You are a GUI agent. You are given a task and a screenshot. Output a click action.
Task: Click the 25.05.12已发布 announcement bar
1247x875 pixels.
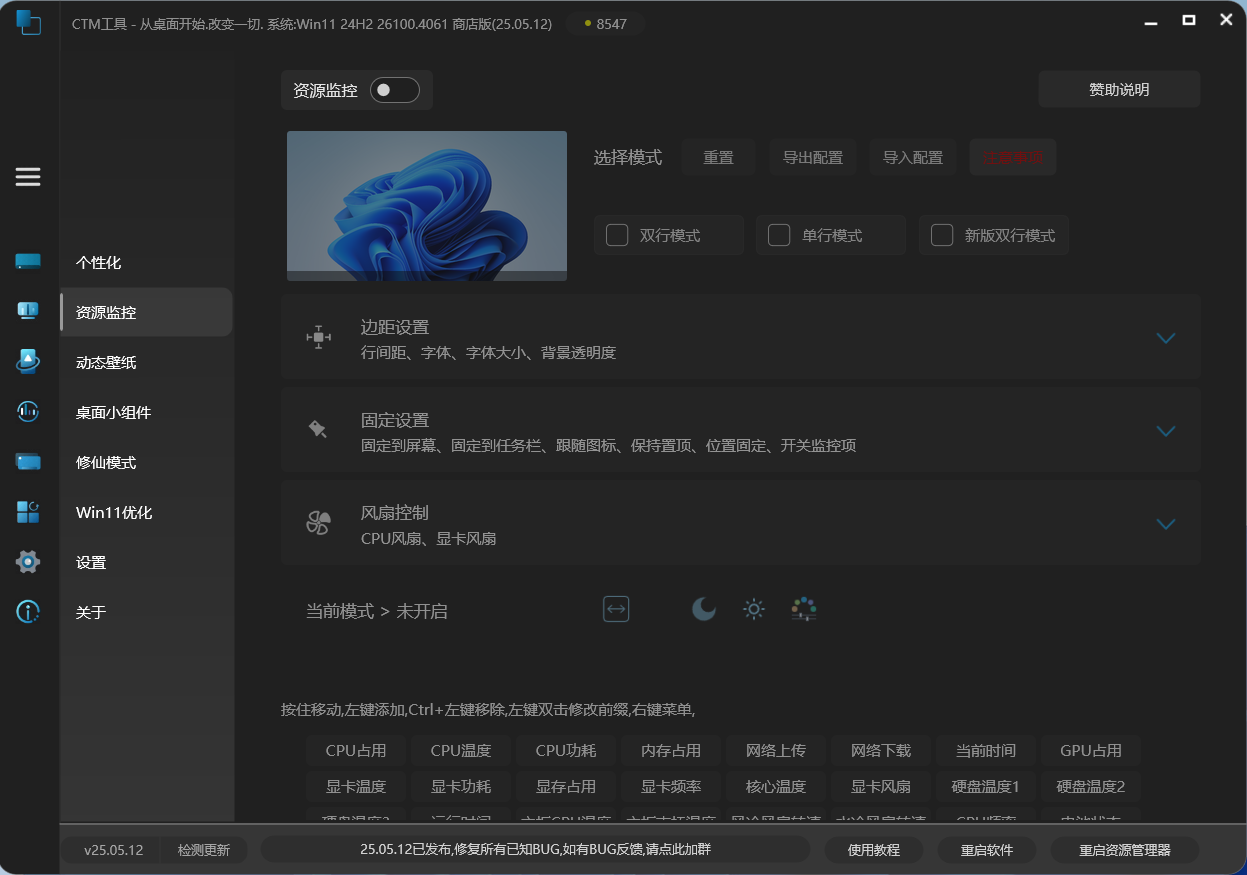click(535, 849)
